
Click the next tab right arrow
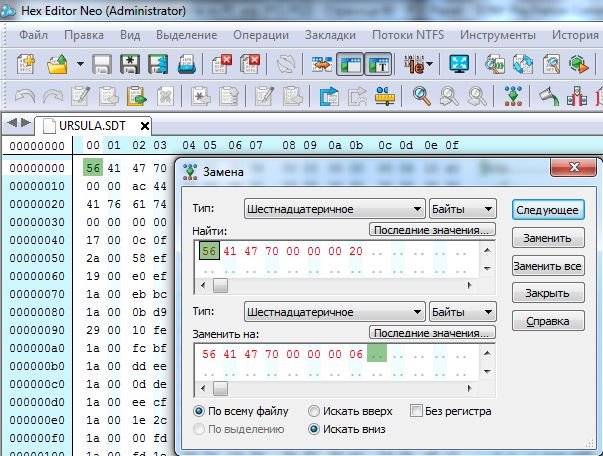coord(26,123)
